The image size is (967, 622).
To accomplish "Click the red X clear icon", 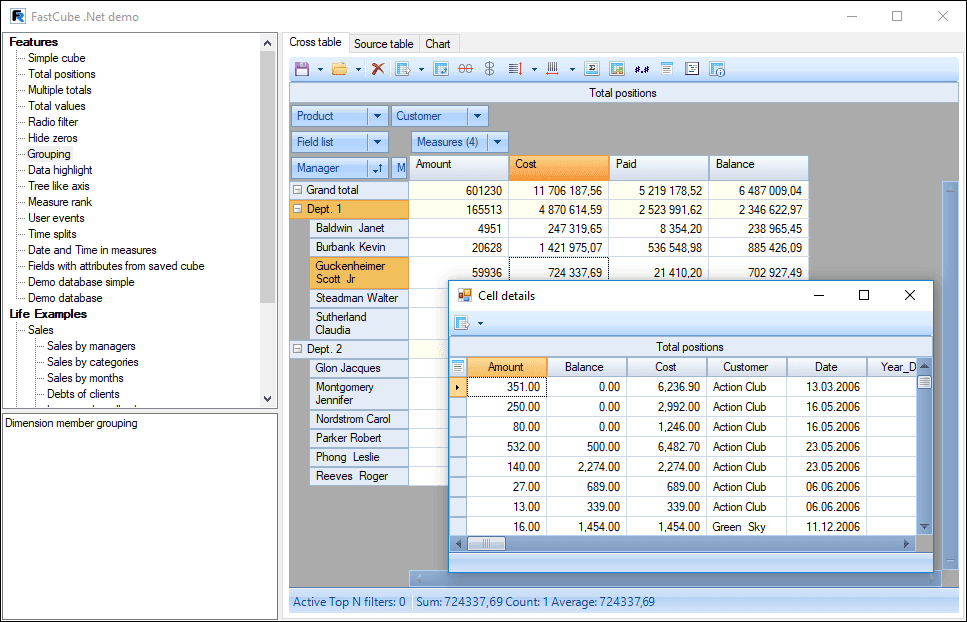I will click(378, 69).
